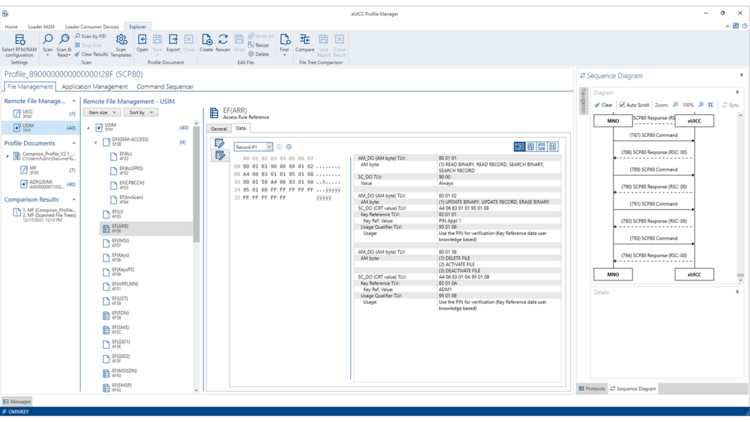This screenshot has height=422, width=750.
Task: Select UICC in Remote File Management
Action: pyautogui.click(x=40, y=113)
